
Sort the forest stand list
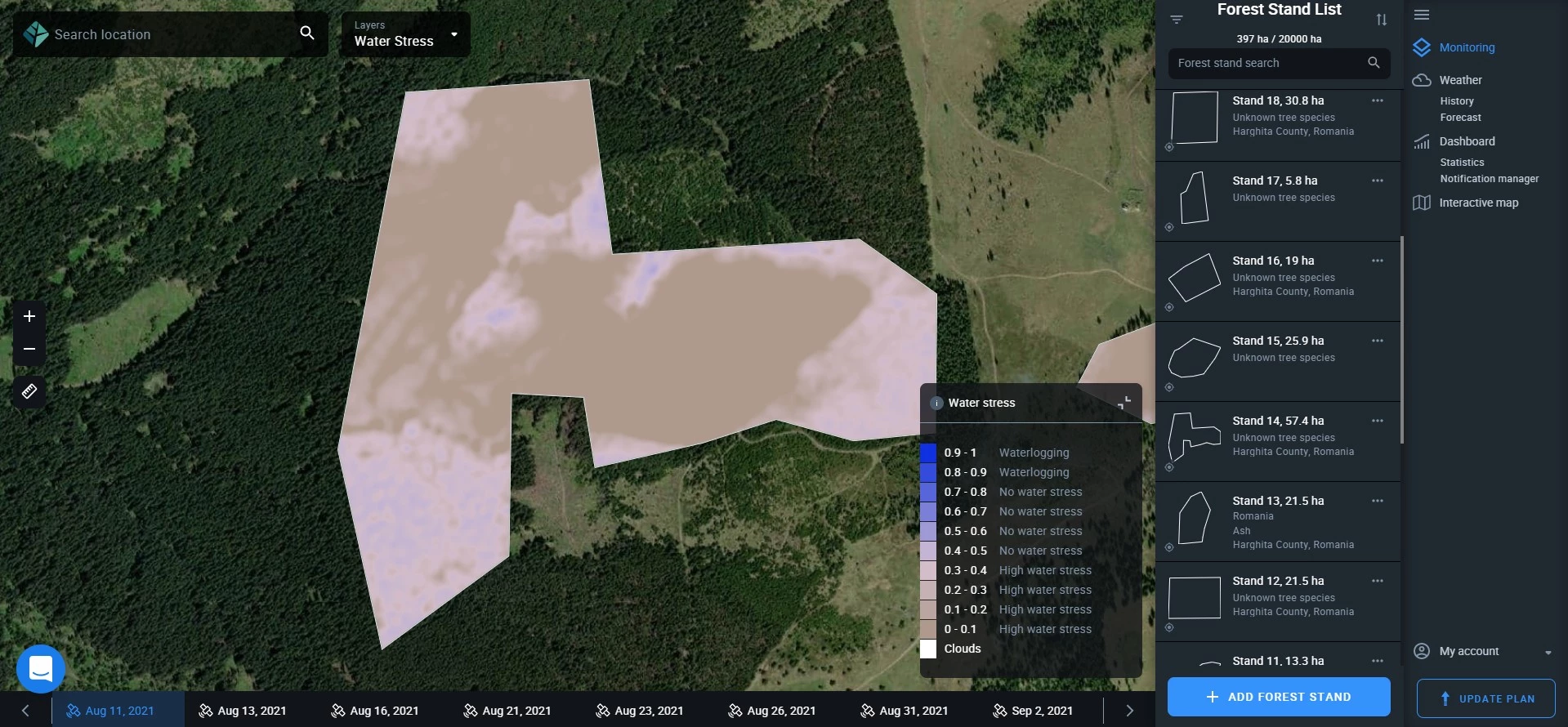point(1381,20)
